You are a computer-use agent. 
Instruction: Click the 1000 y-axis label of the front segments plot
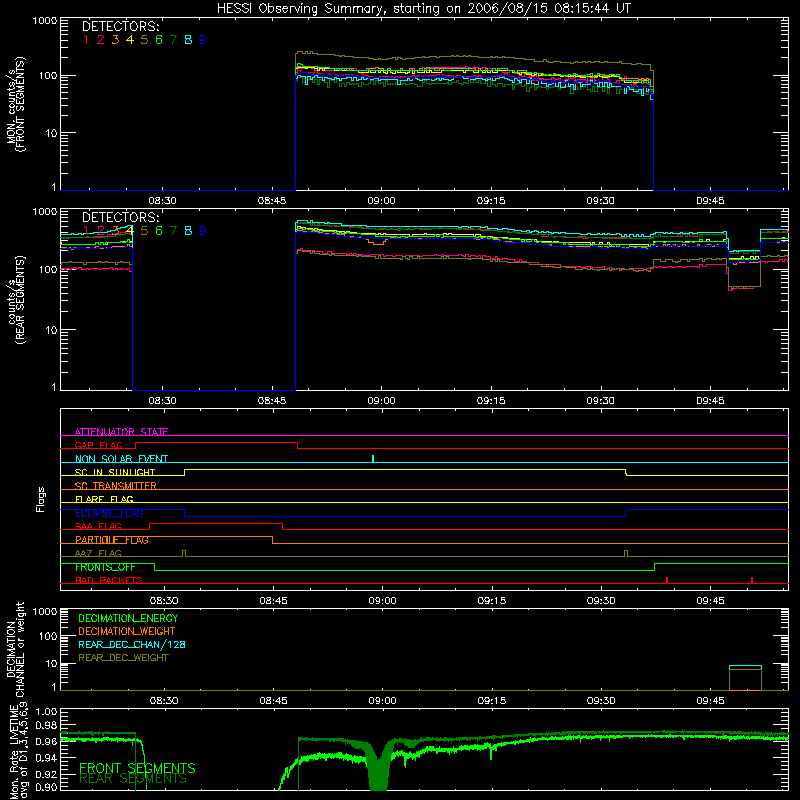click(x=45, y=21)
